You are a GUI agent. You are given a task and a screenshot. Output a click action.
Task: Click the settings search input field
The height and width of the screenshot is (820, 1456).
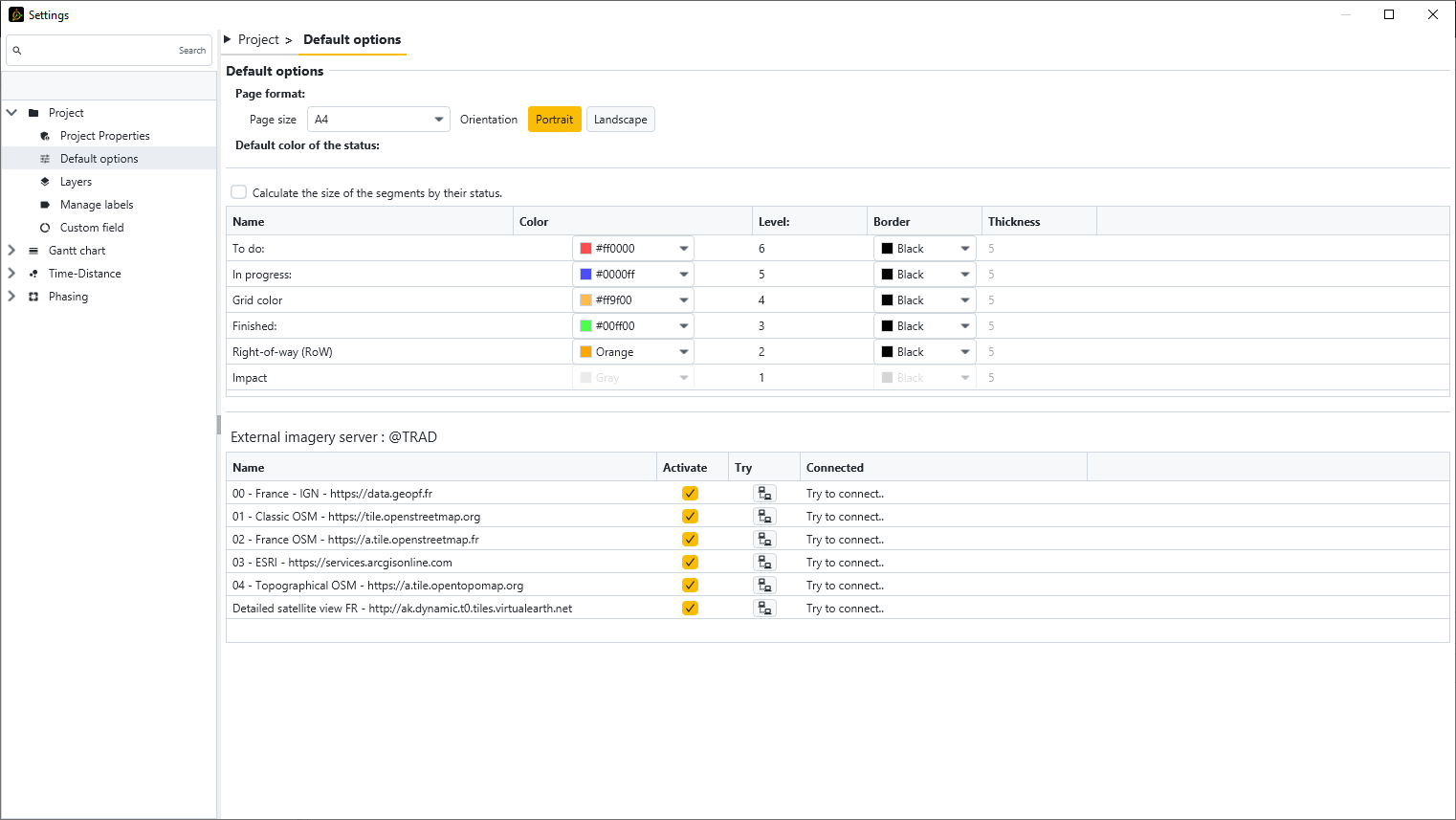coord(96,51)
